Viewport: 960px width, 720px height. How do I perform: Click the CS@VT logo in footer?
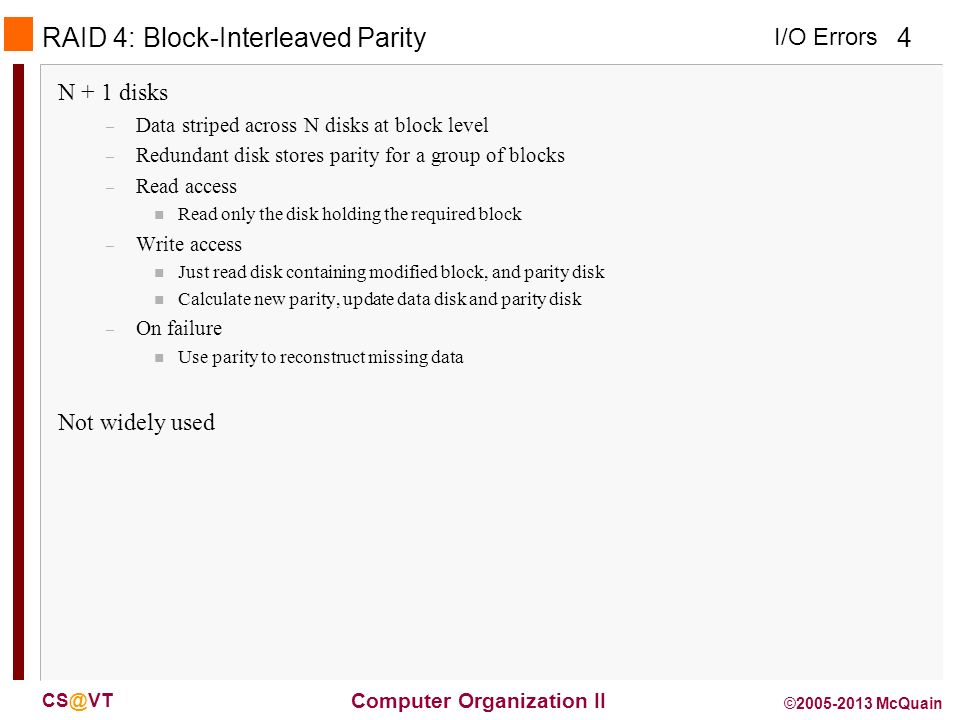[x=78, y=701]
